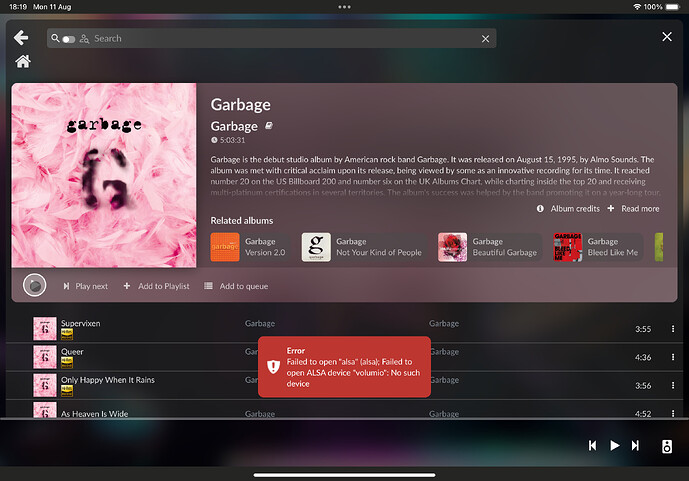Play the album with round play button
Screen dimensions: 689x481
click(x=35, y=286)
